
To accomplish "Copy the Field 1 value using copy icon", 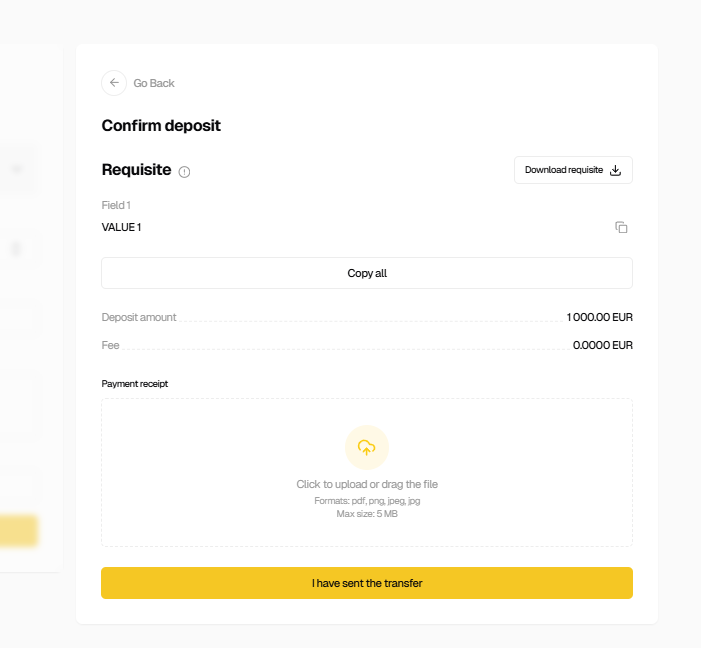I will [621, 228].
